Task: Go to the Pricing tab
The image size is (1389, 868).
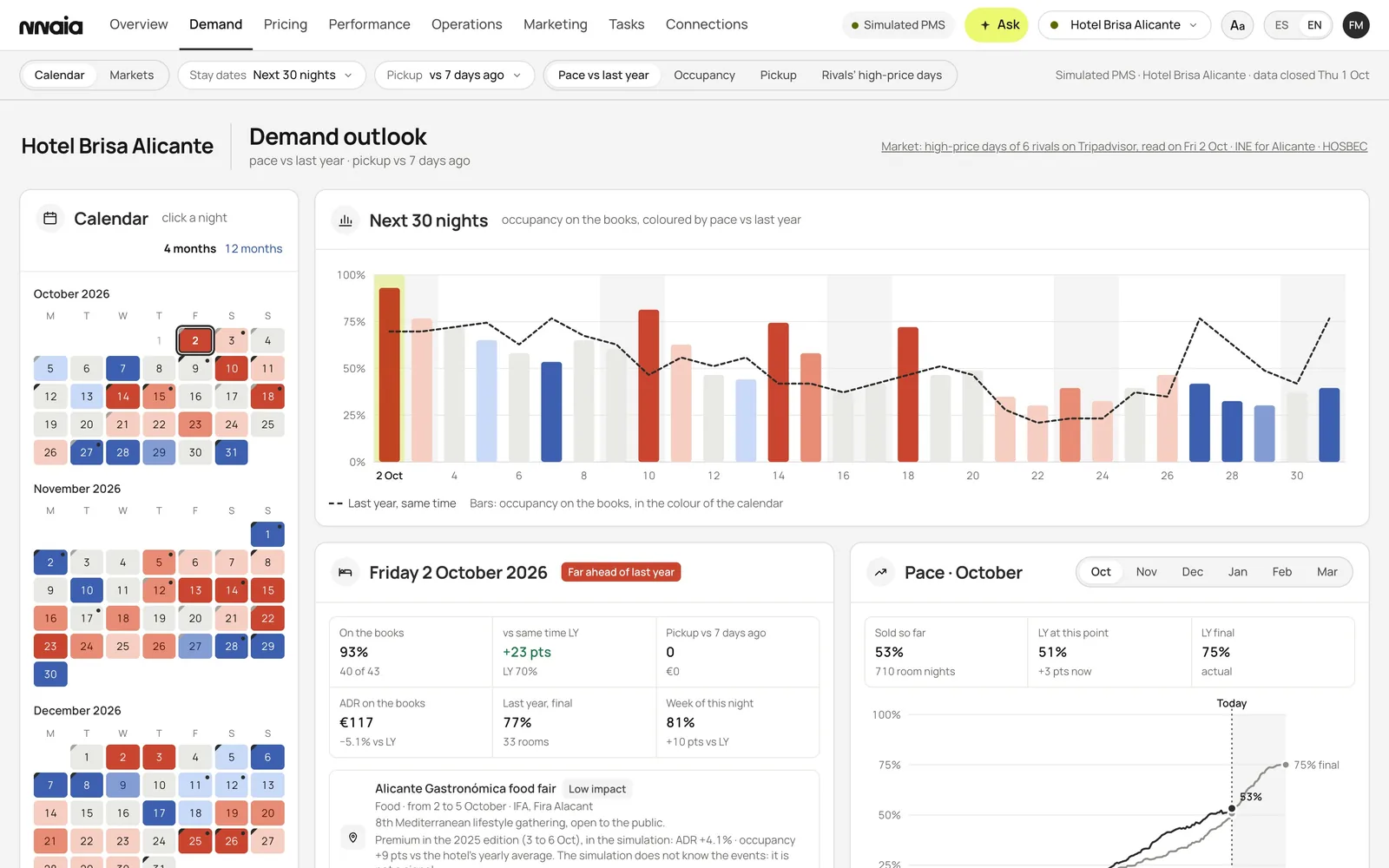Action: [x=286, y=24]
